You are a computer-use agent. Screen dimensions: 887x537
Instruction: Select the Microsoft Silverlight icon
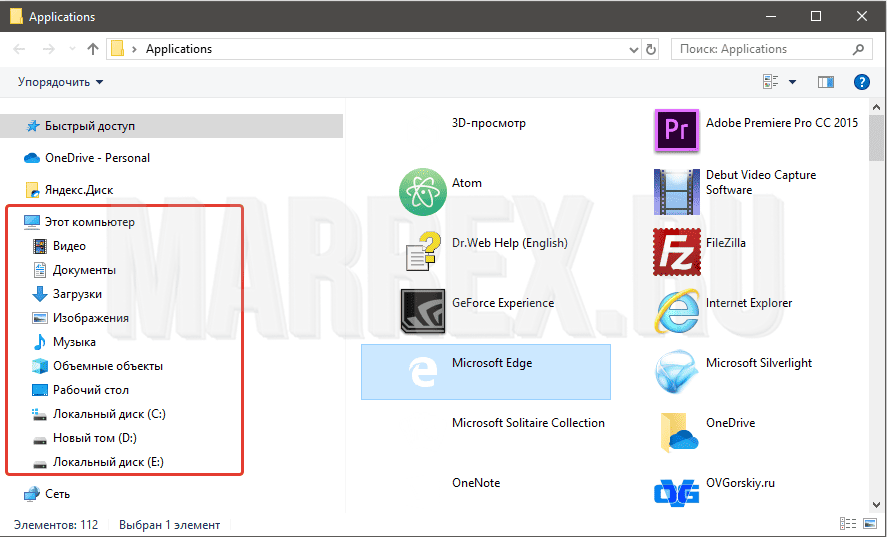pyautogui.click(x=677, y=372)
